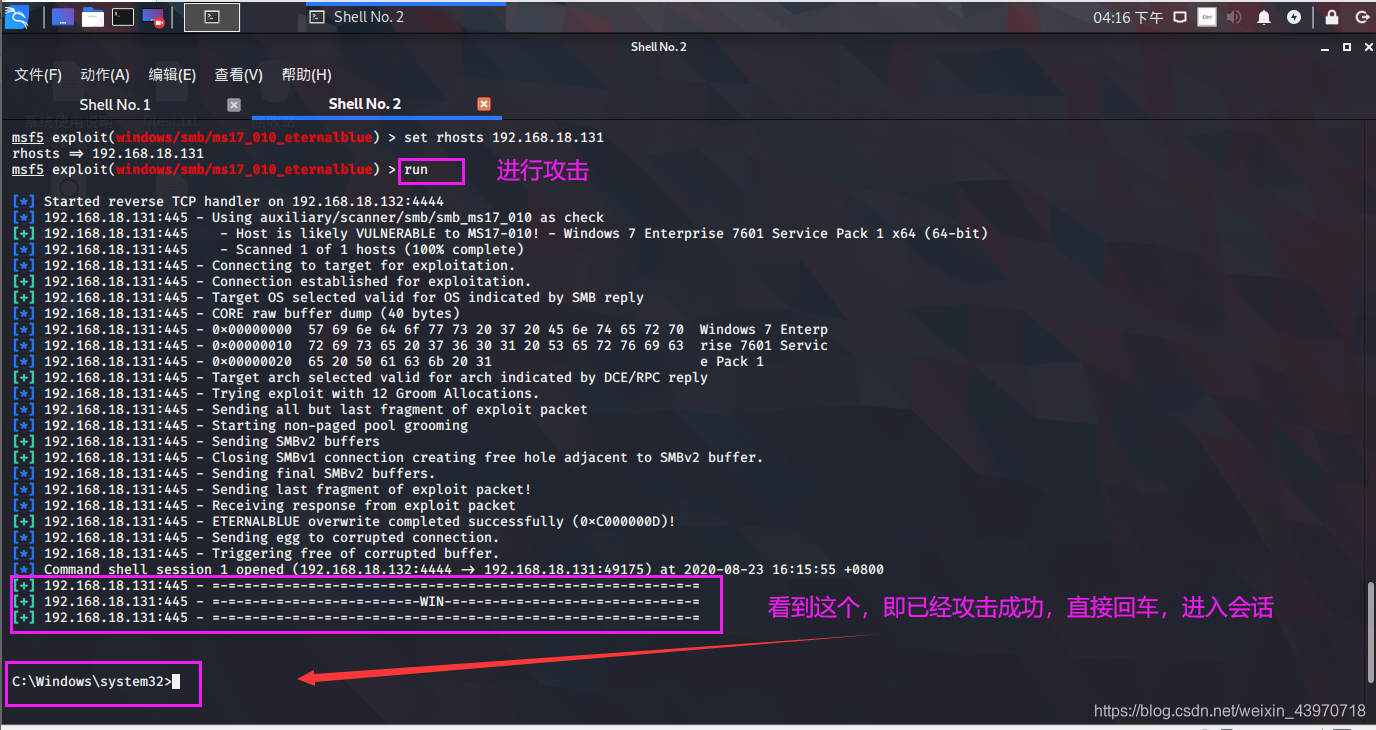Open the screen recorder panel icon

pos(153,17)
